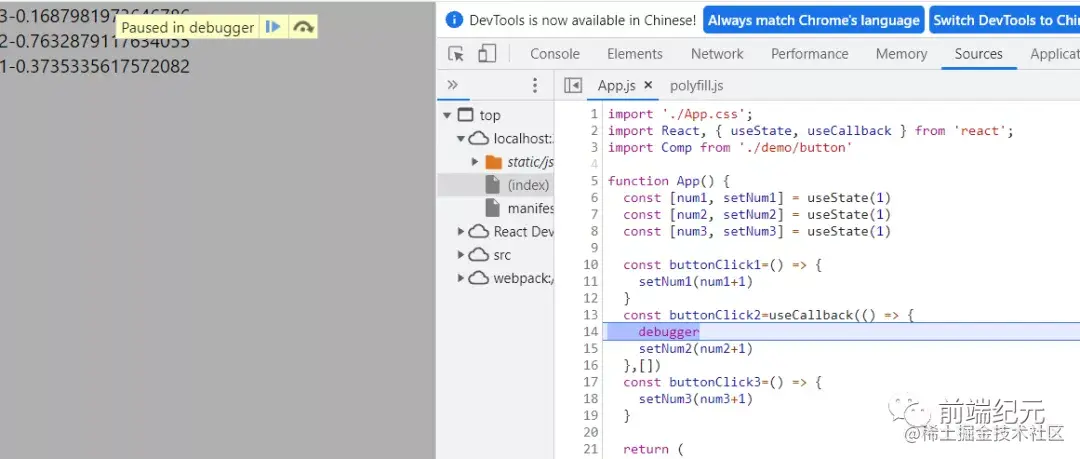The width and height of the screenshot is (1080, 459).
Task: Switch to the Network tab
Action: click(x=717, y=54)
